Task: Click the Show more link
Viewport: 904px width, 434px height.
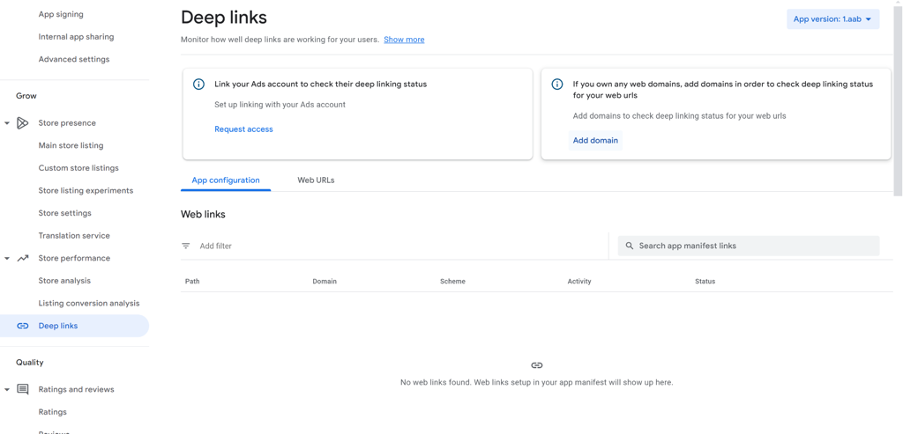Action: point(404,40)
